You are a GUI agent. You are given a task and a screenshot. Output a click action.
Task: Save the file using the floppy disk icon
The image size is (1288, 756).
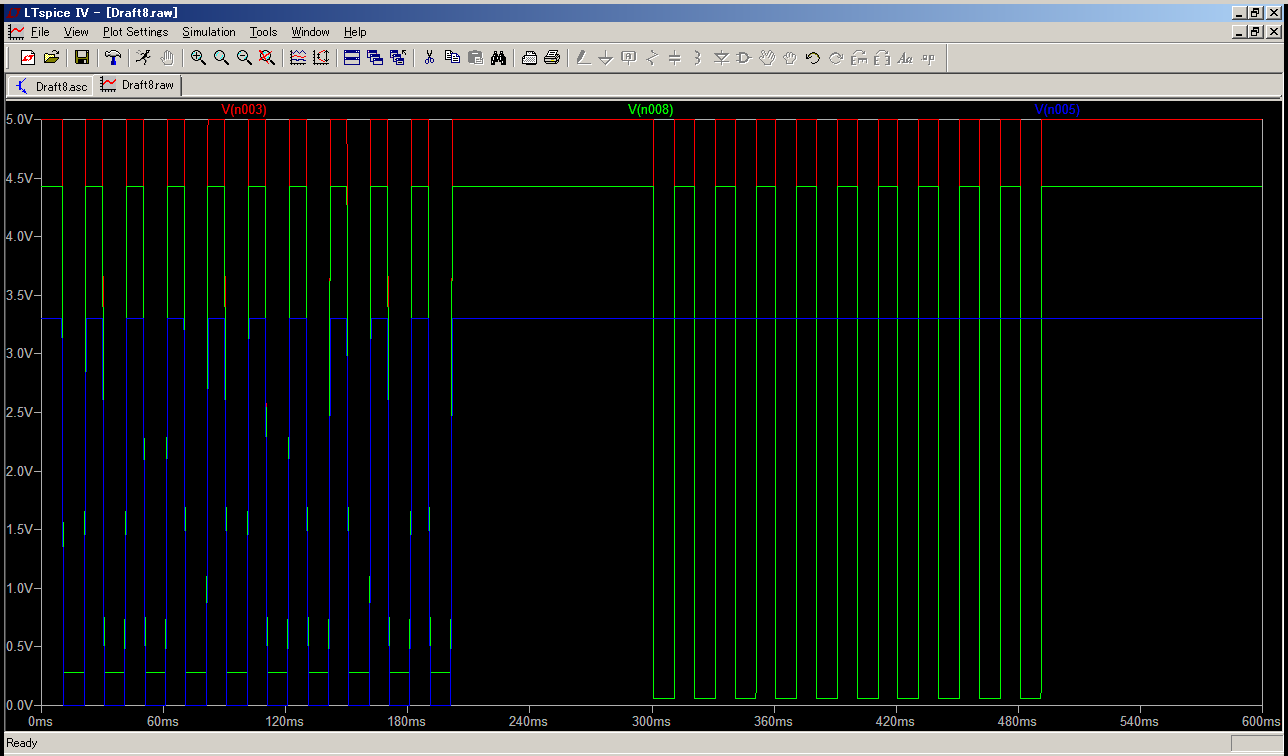point(82,58)
